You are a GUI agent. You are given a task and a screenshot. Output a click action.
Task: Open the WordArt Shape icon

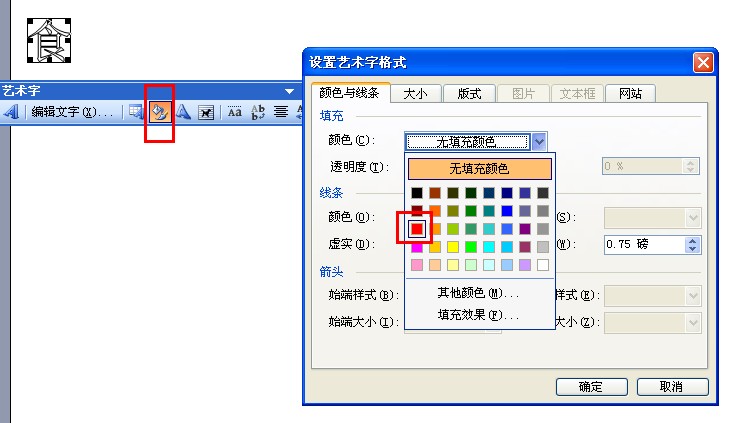point(183,112)
